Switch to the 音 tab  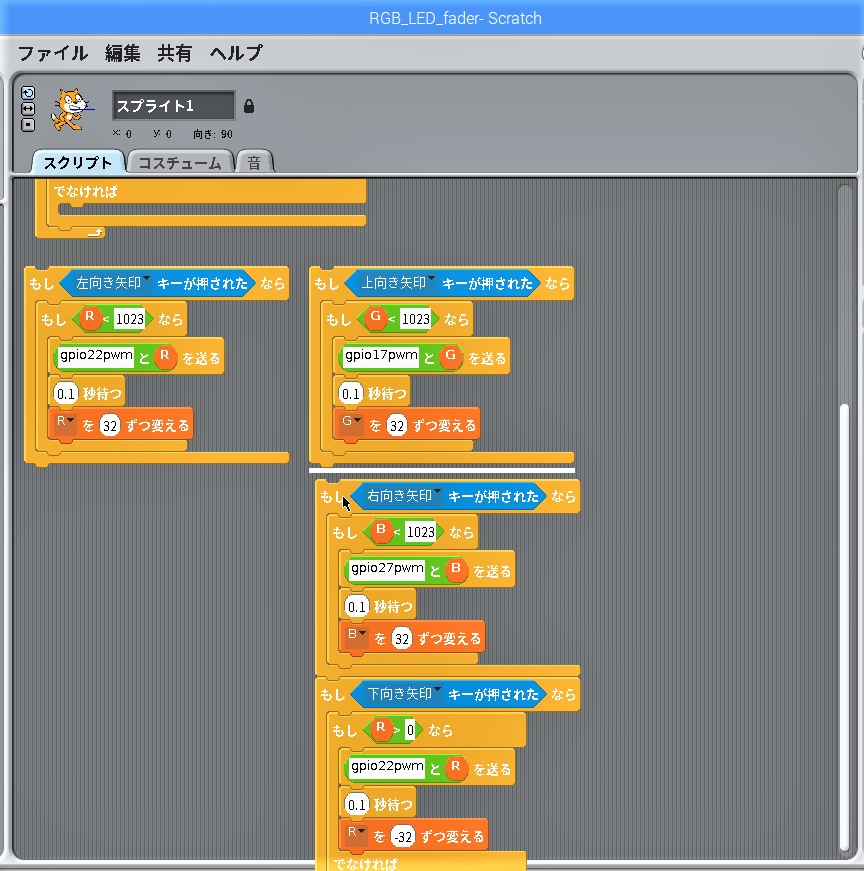coord(254,162)
